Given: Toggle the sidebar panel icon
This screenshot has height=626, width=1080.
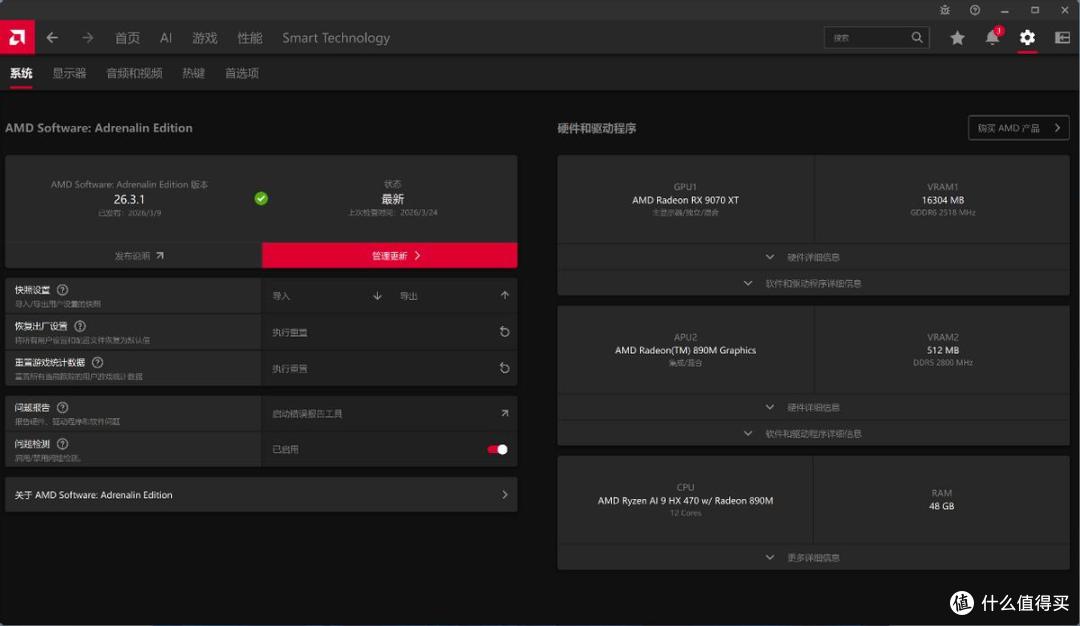Looking at the screenshot, I should [x=1062, y=38].
